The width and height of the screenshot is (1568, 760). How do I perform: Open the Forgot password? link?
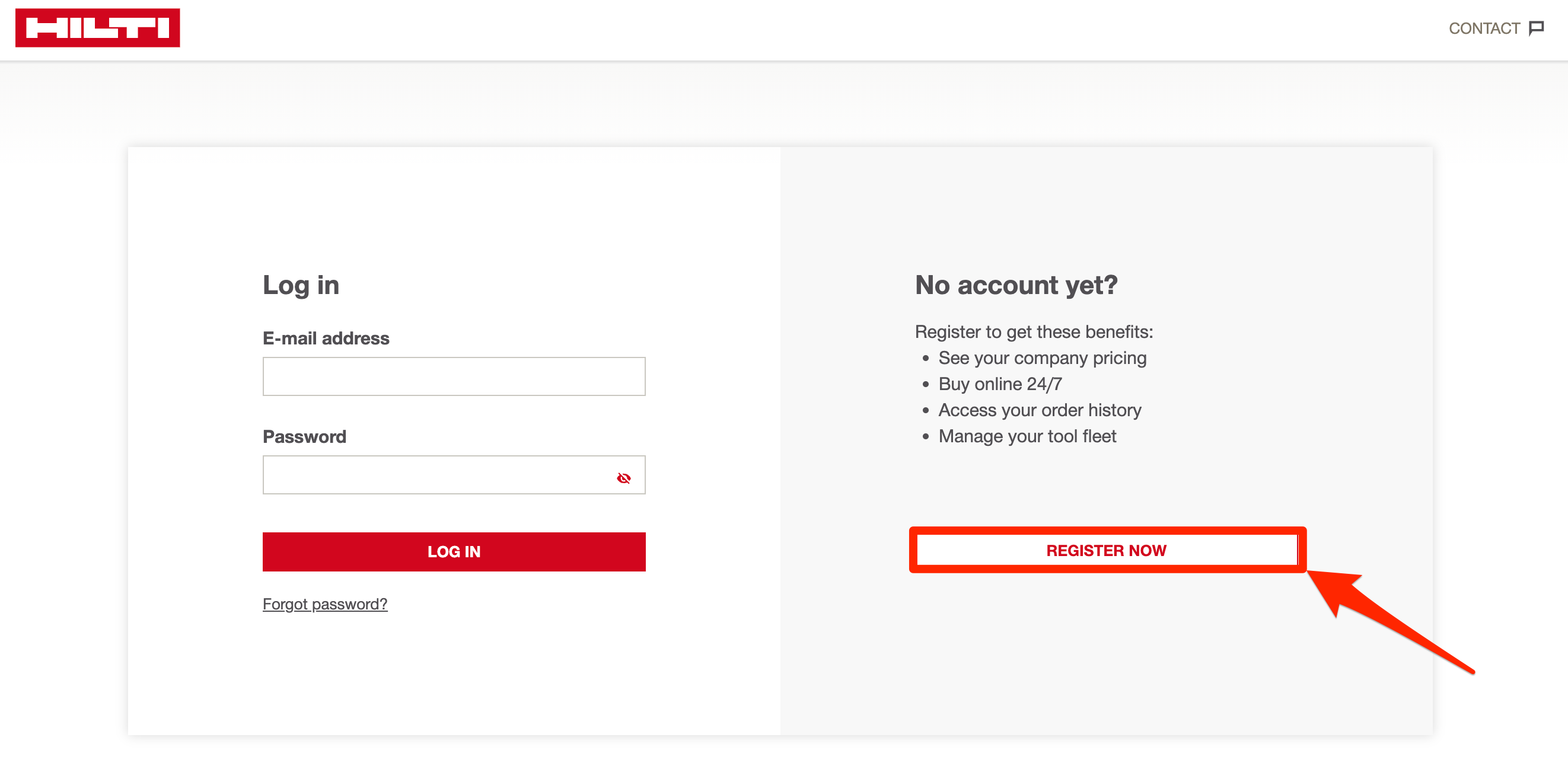point(325,604)
